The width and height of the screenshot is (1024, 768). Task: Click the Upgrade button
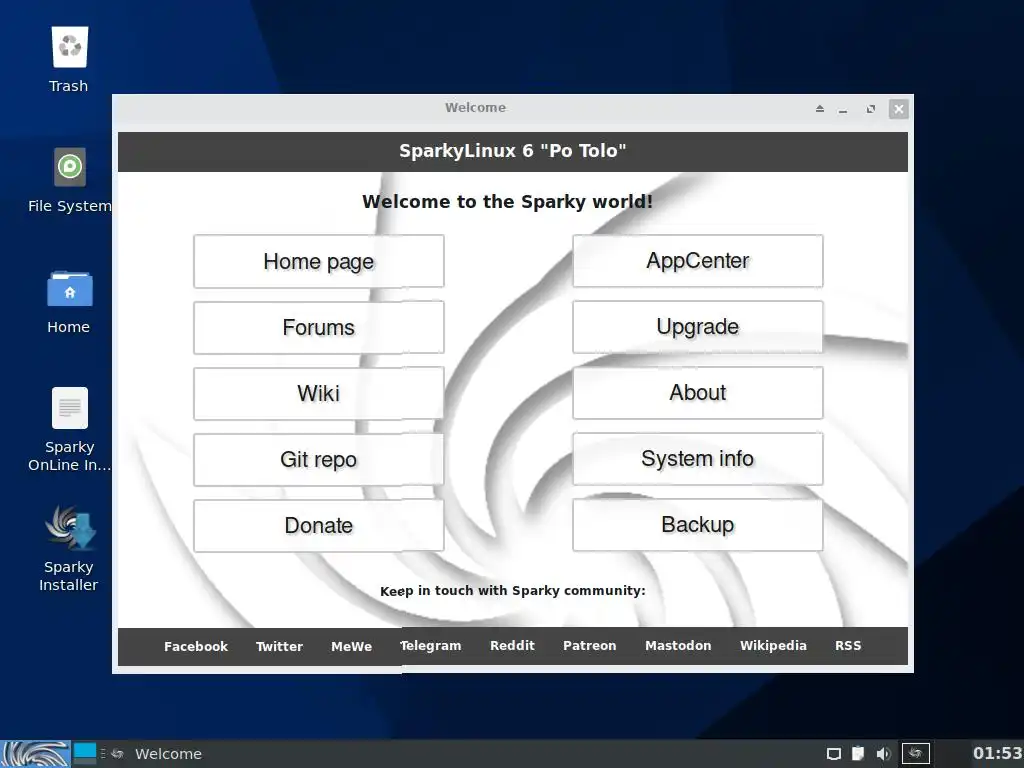[x=698, y=327]
